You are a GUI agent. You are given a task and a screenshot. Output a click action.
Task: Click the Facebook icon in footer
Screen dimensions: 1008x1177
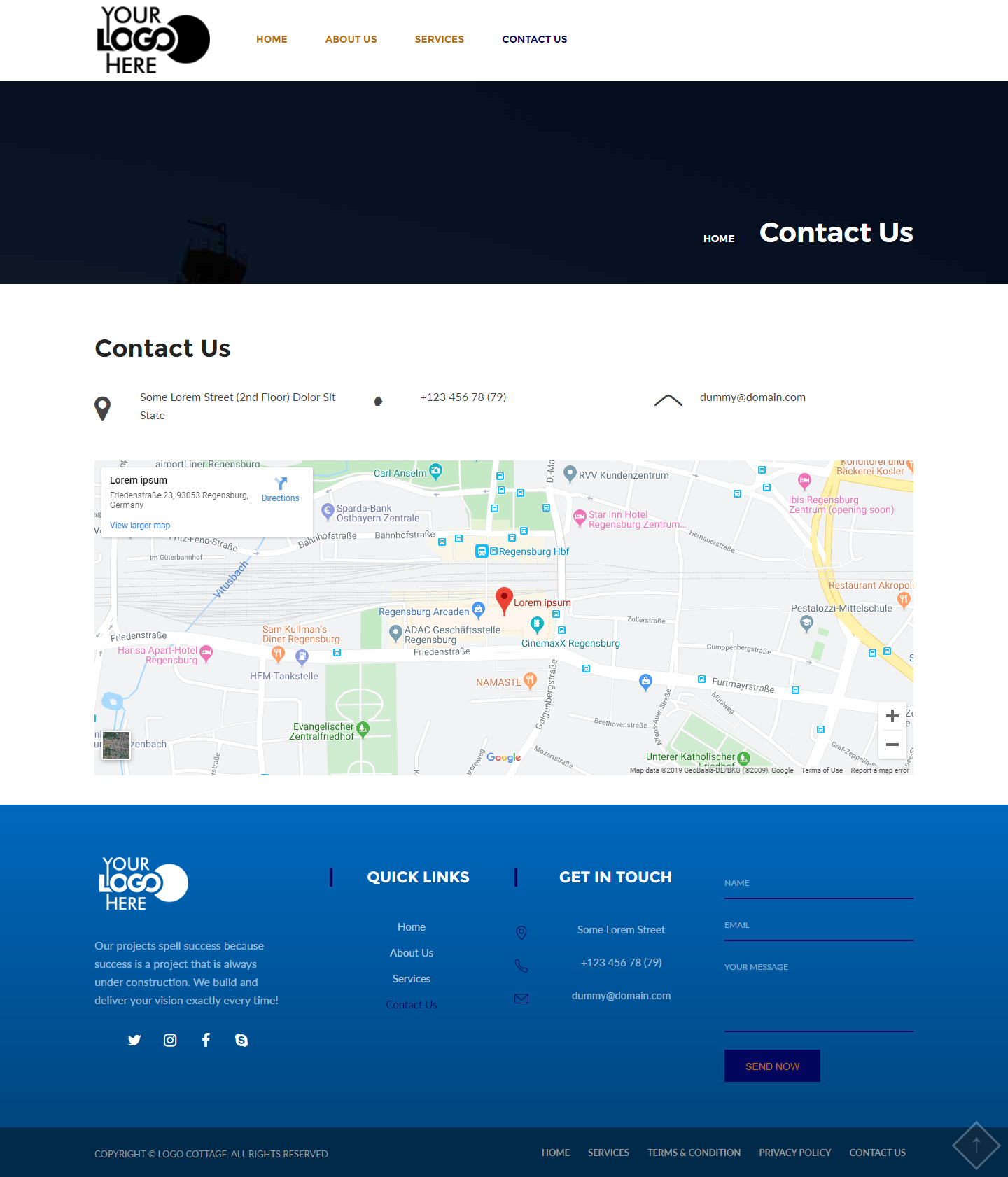point(206,1040)
